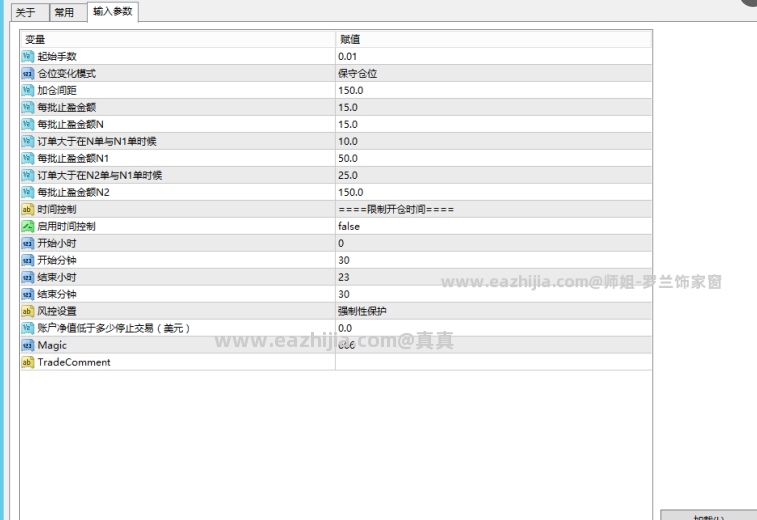Select the TradeComment variable name
The image size is (757, 520).
click(x=74, y=362)
